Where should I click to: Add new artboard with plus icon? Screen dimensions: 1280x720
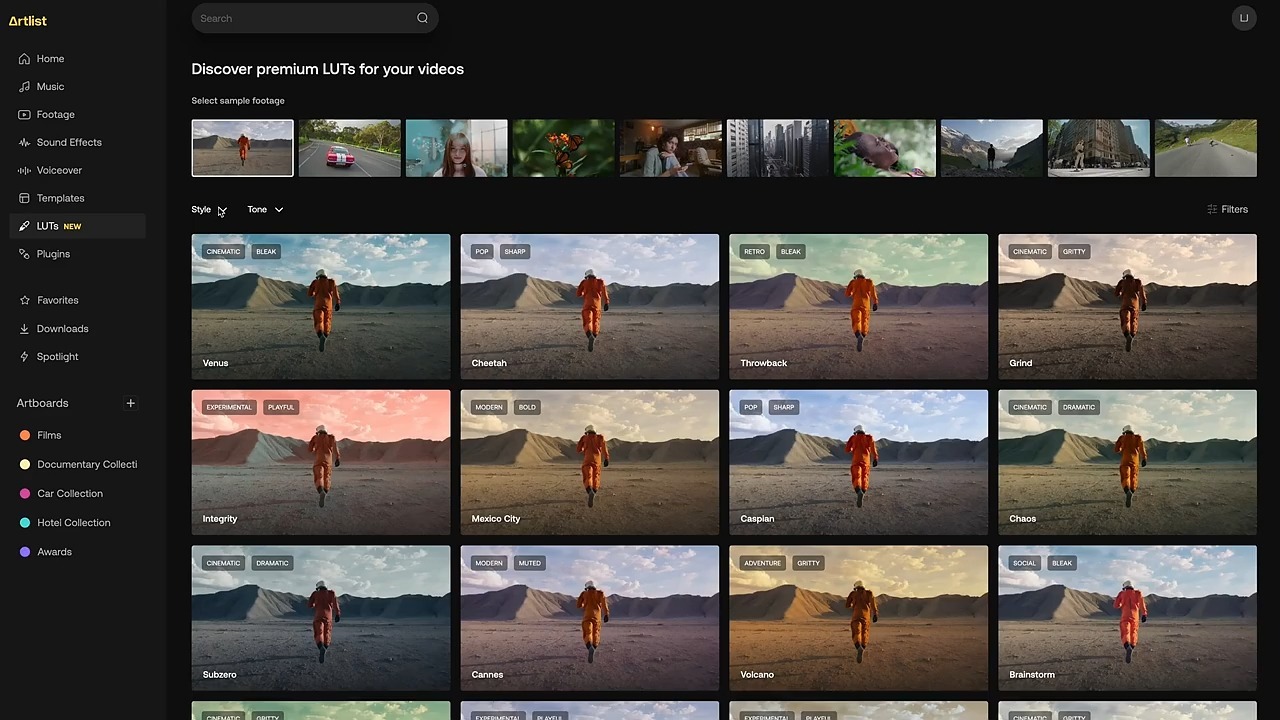tap(130, 403)
